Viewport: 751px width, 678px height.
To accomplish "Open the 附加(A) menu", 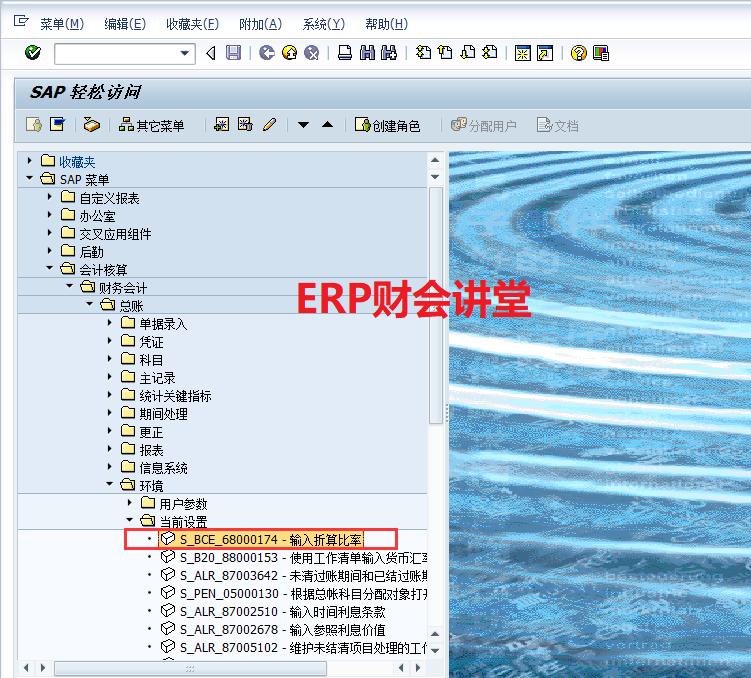I will pyautogui.click(x=261, y=23).
